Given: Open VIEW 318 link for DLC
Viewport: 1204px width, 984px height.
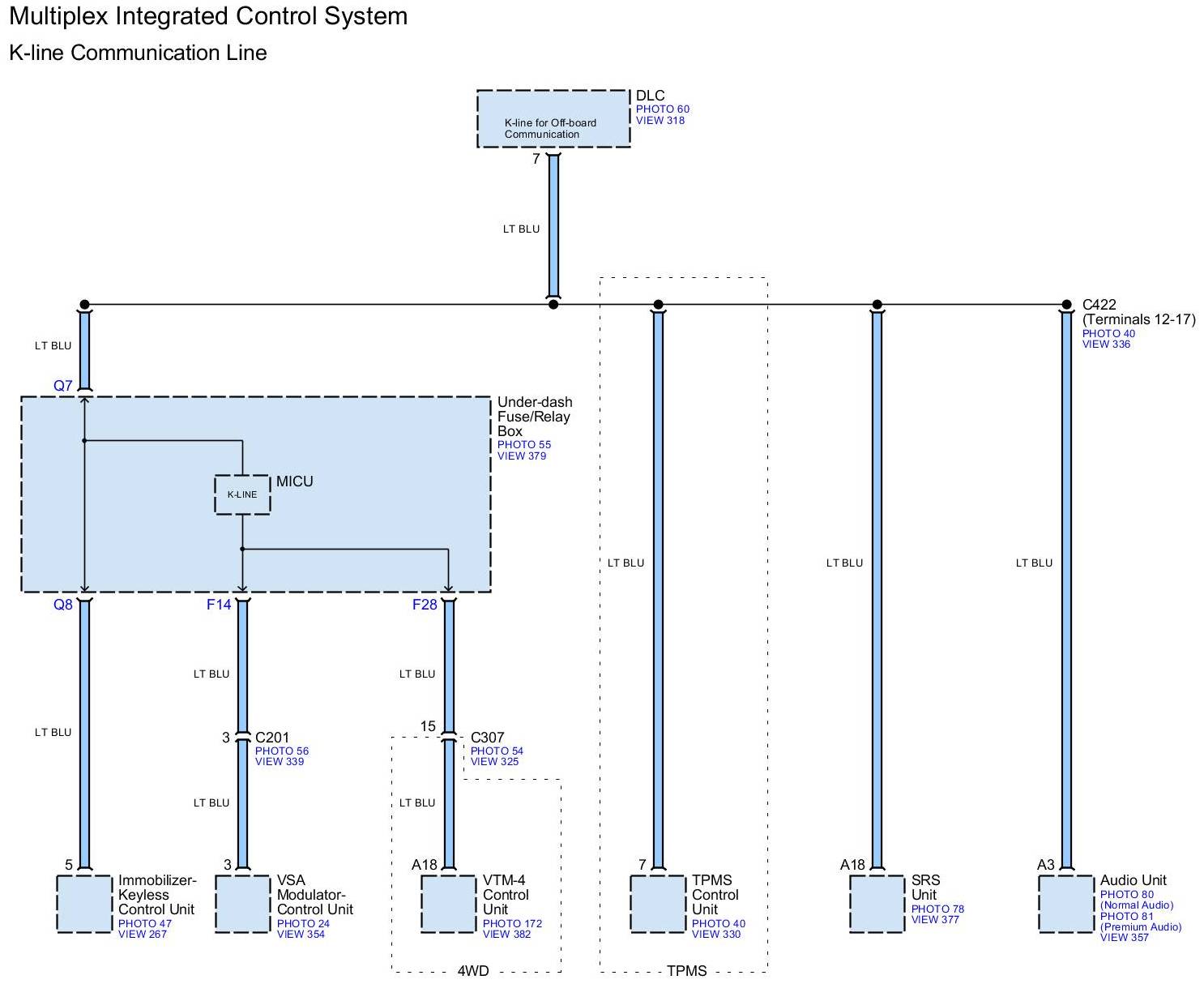Looking at the screenshot, I should 660,121.
